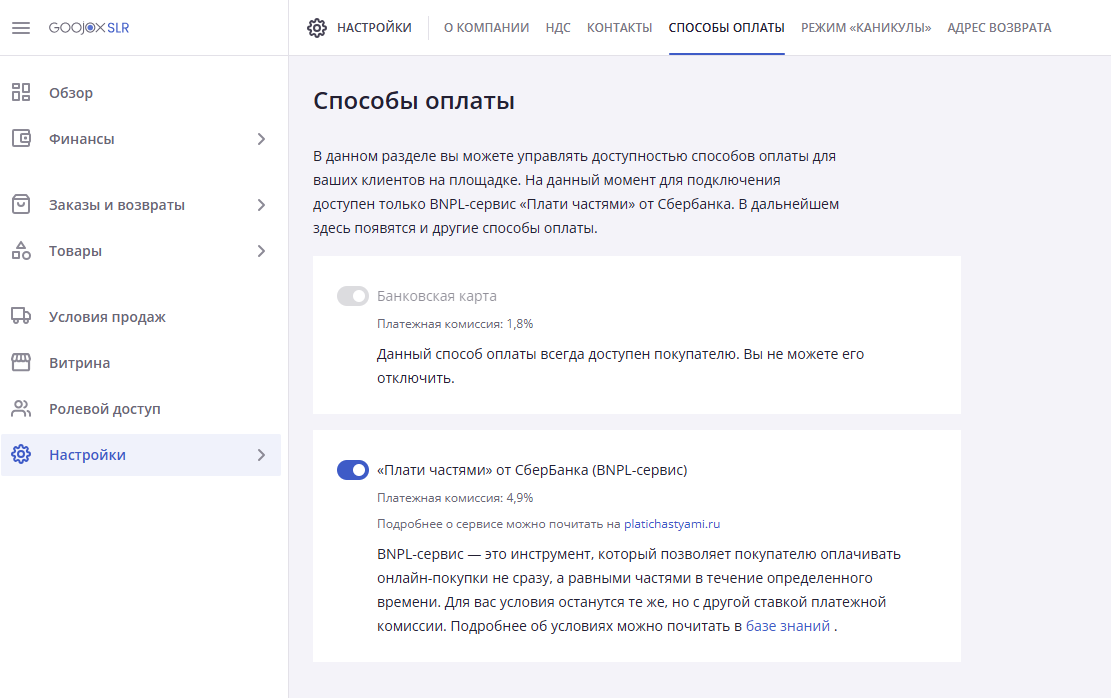
Task: Click the Витрина storefront icon
Action: click(21, 363)
